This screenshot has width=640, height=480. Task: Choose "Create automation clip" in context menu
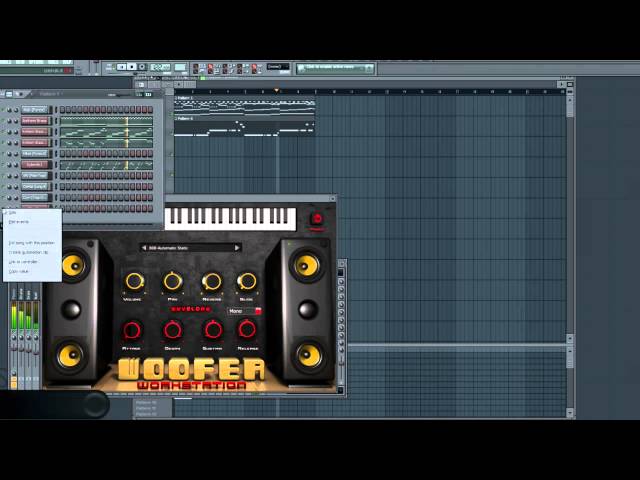pyautogui.click(x=29, y=253)
